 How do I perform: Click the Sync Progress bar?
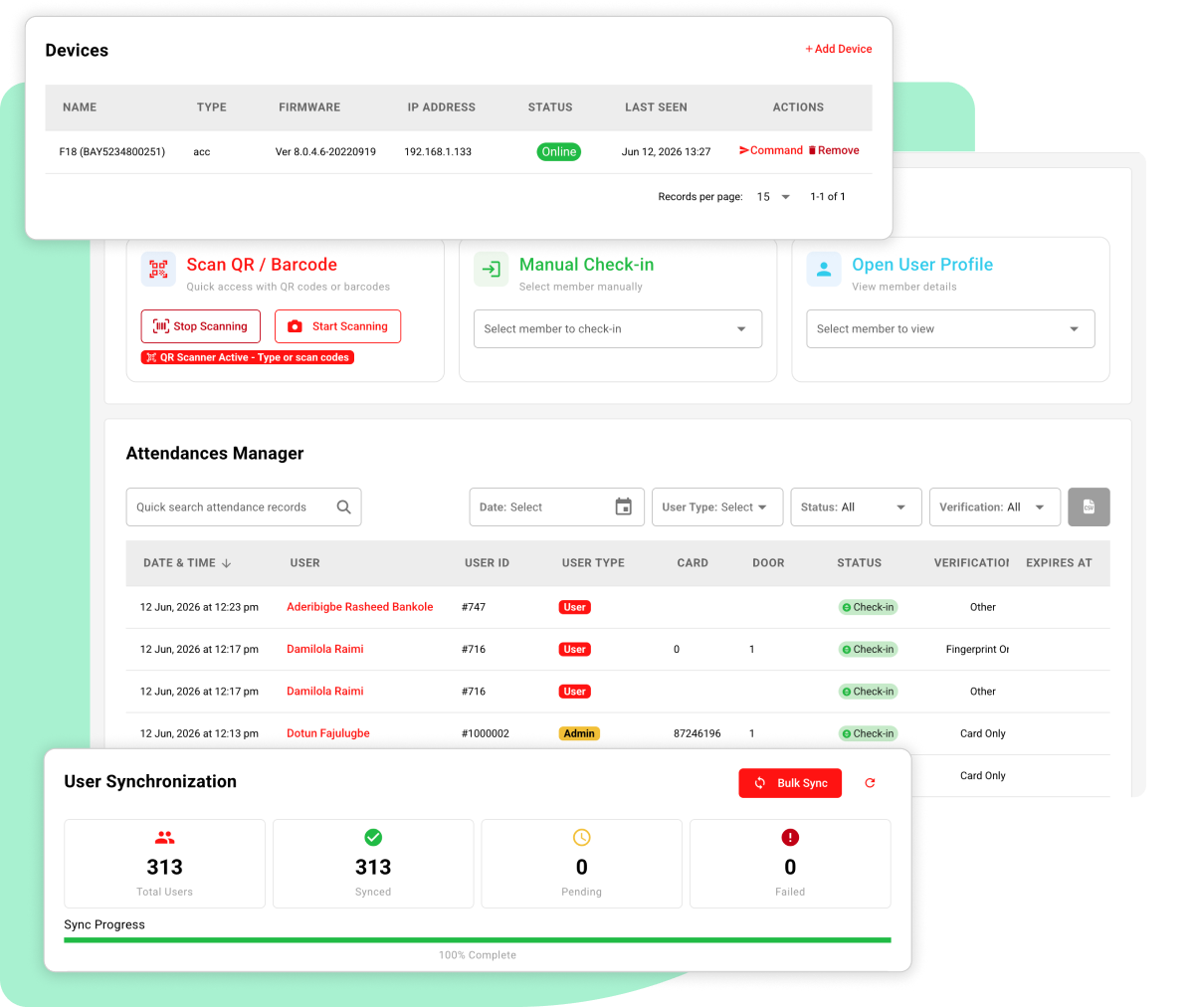click(x=478, y=939)
